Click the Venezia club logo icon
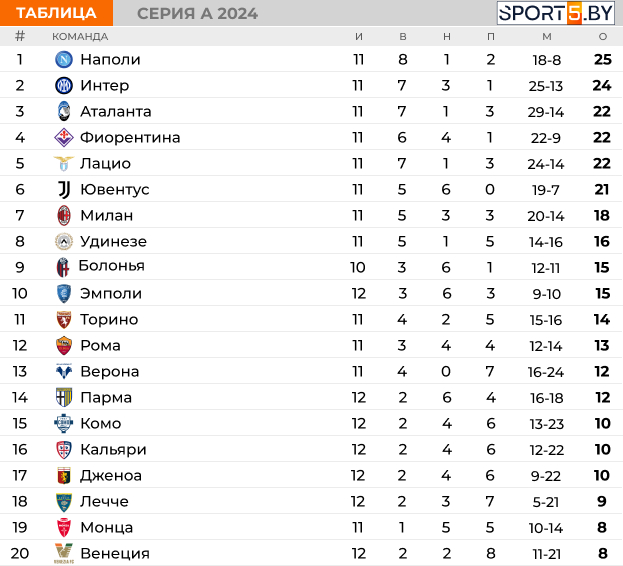The width and height of the screenshot is (623, 566). point(64,553)
